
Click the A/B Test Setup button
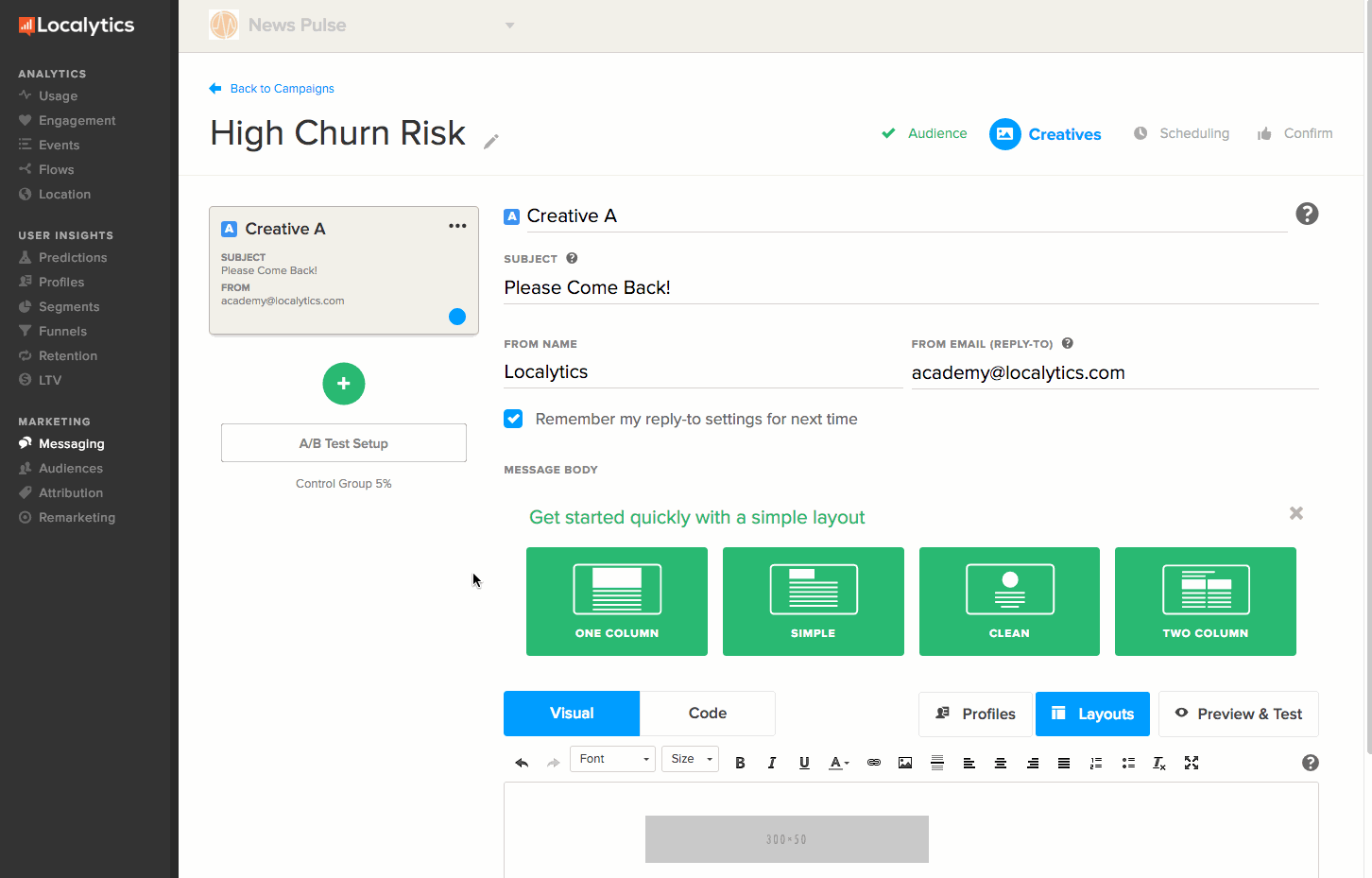[344, 443]
